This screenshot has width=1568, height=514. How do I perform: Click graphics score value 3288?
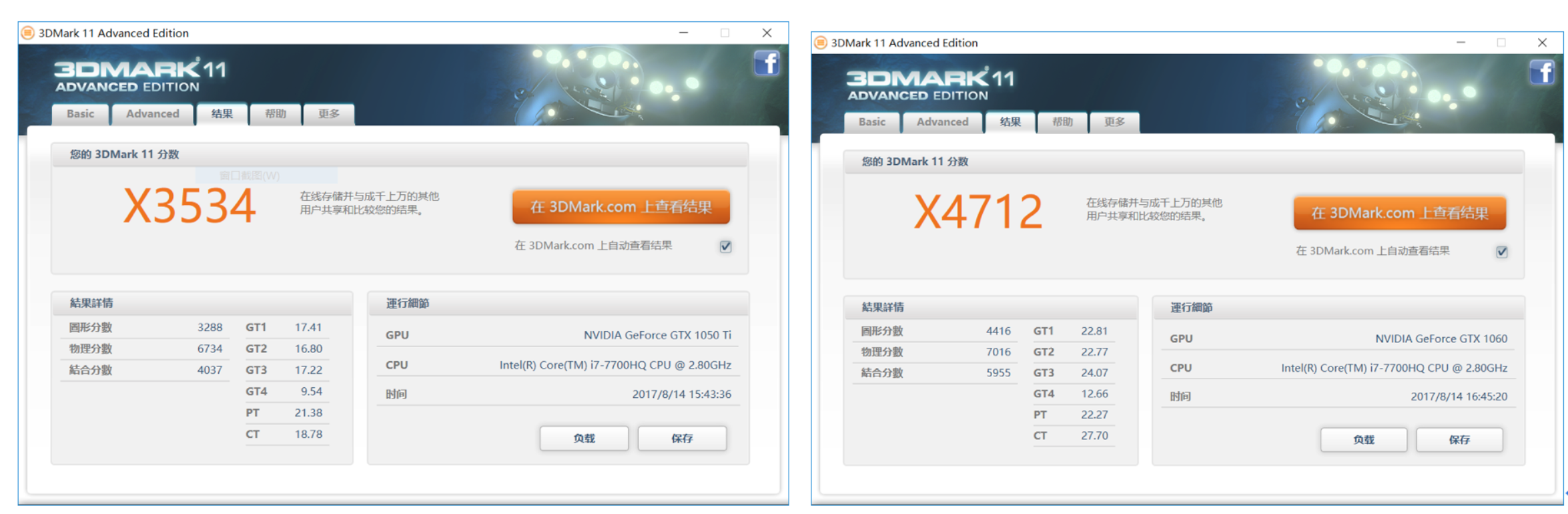210,328
